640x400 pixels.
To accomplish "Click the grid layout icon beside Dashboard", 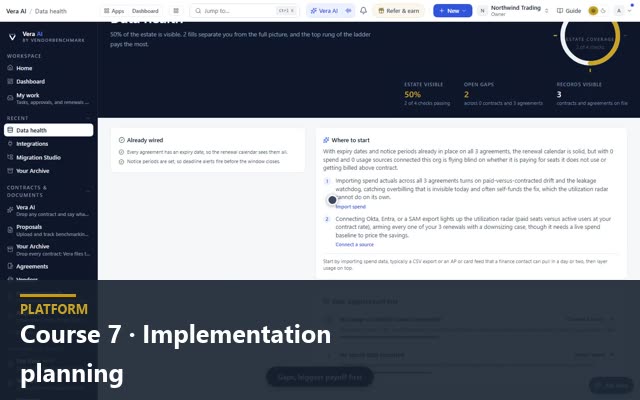I will [x=176, y=11].
